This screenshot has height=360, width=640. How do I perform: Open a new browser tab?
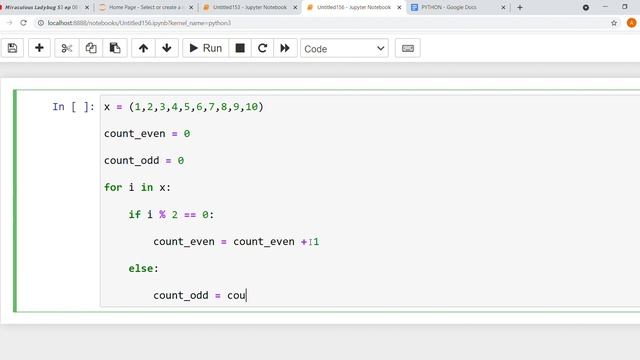pyautogui.click(x=520, y=7)
